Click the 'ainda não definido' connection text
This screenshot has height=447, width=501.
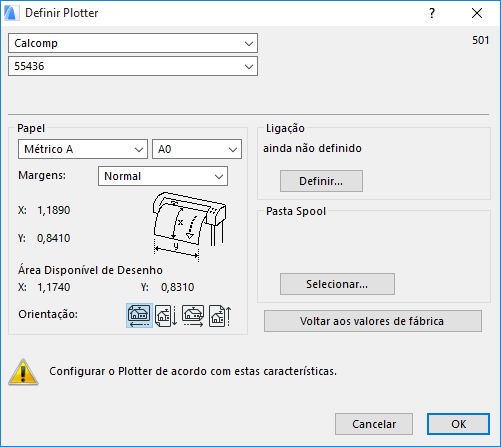click(312, 148)
